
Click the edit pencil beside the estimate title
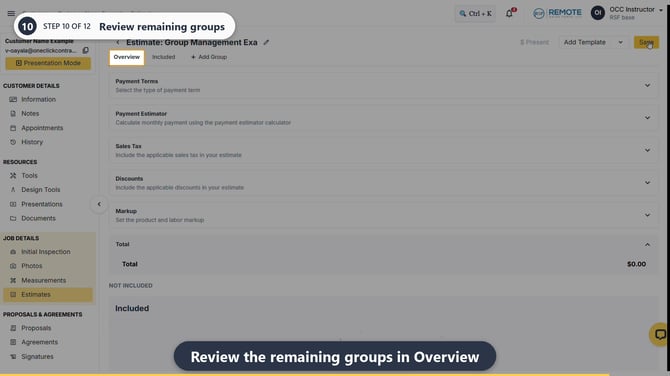pos(266,42)
